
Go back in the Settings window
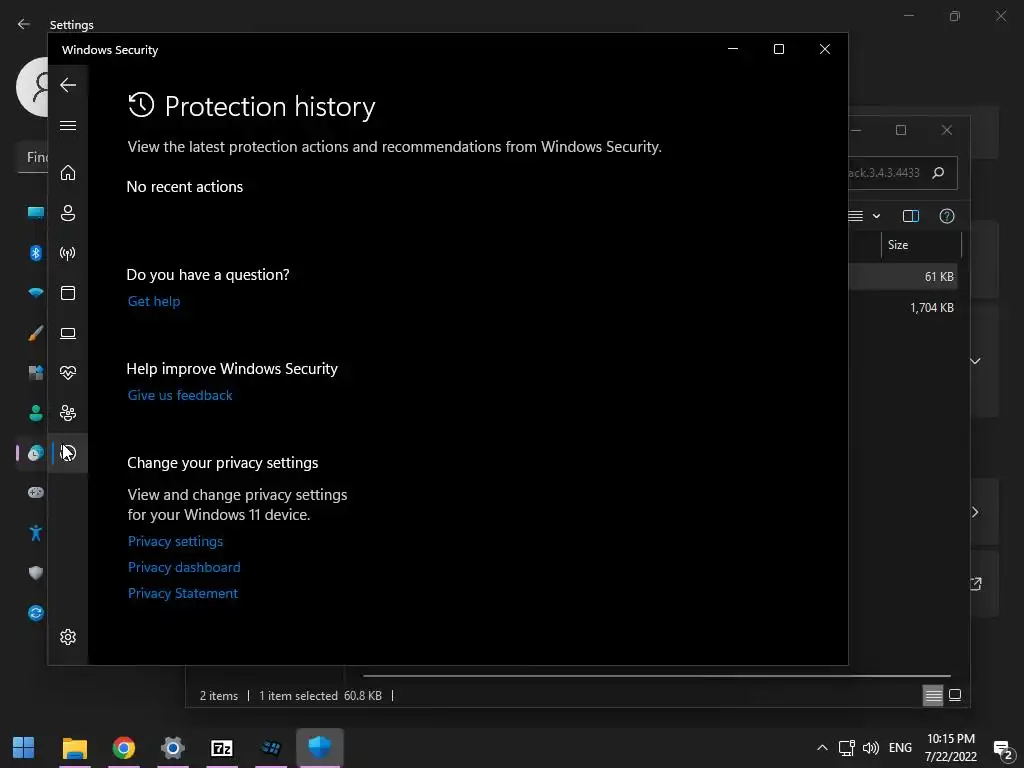(24, 24)
